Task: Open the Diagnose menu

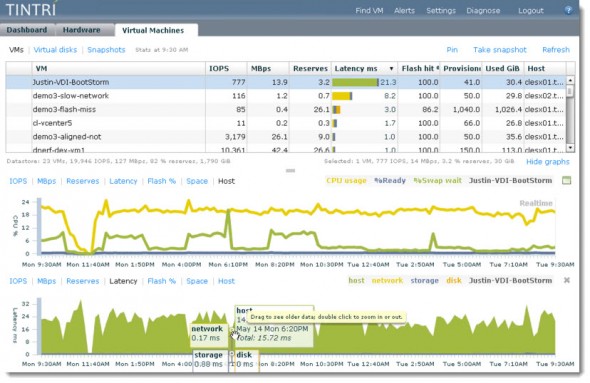Action: [484, 11]
